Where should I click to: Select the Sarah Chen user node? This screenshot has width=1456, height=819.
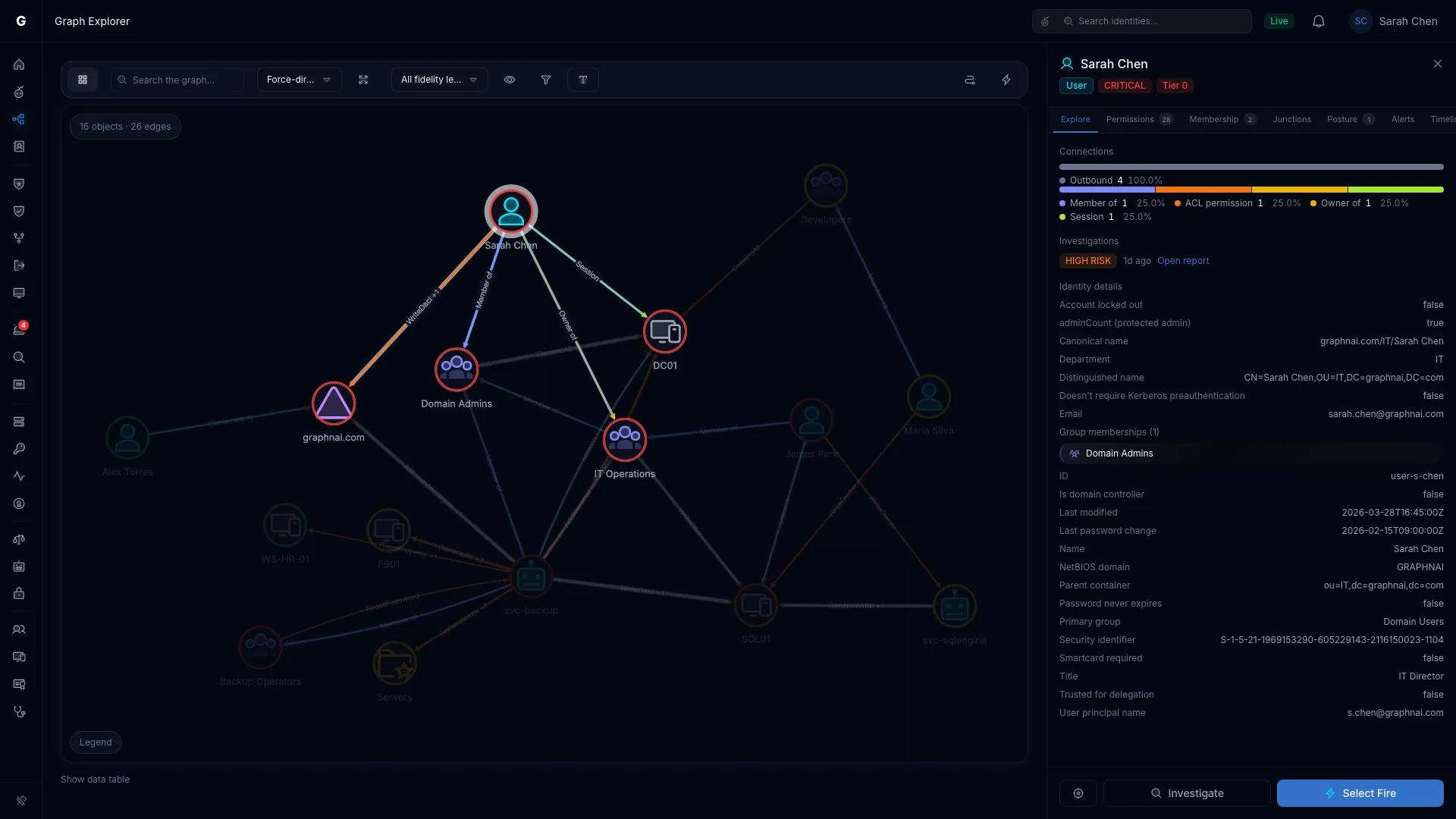tap(511, 211)
